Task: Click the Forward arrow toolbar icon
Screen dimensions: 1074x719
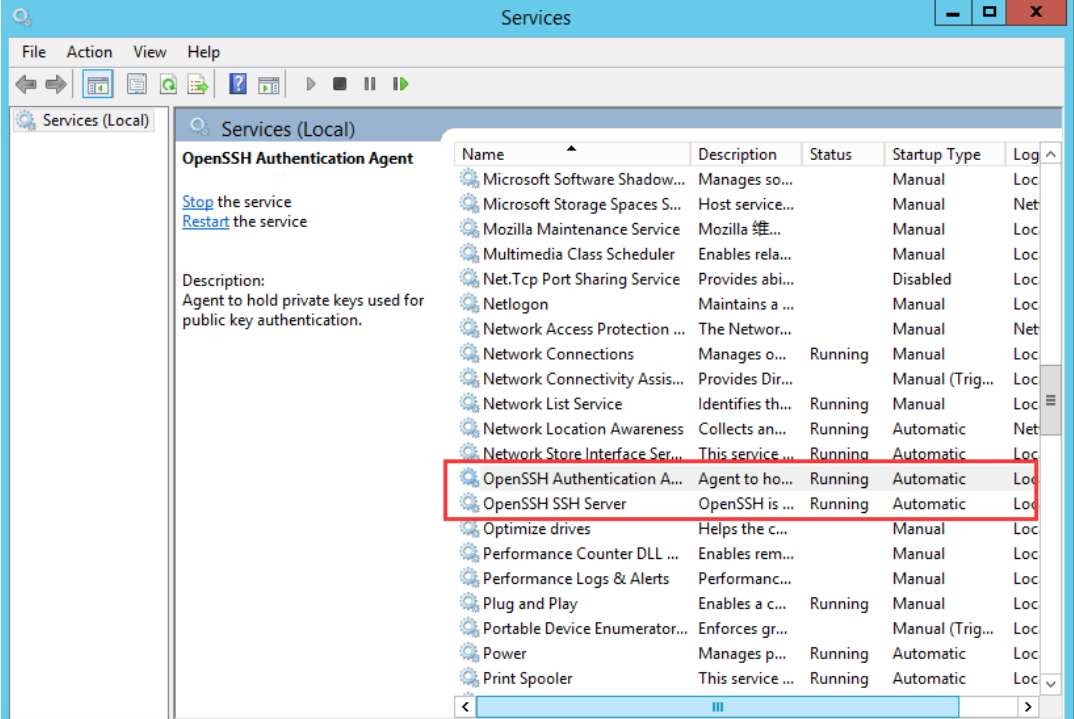Action: (56, 84)
